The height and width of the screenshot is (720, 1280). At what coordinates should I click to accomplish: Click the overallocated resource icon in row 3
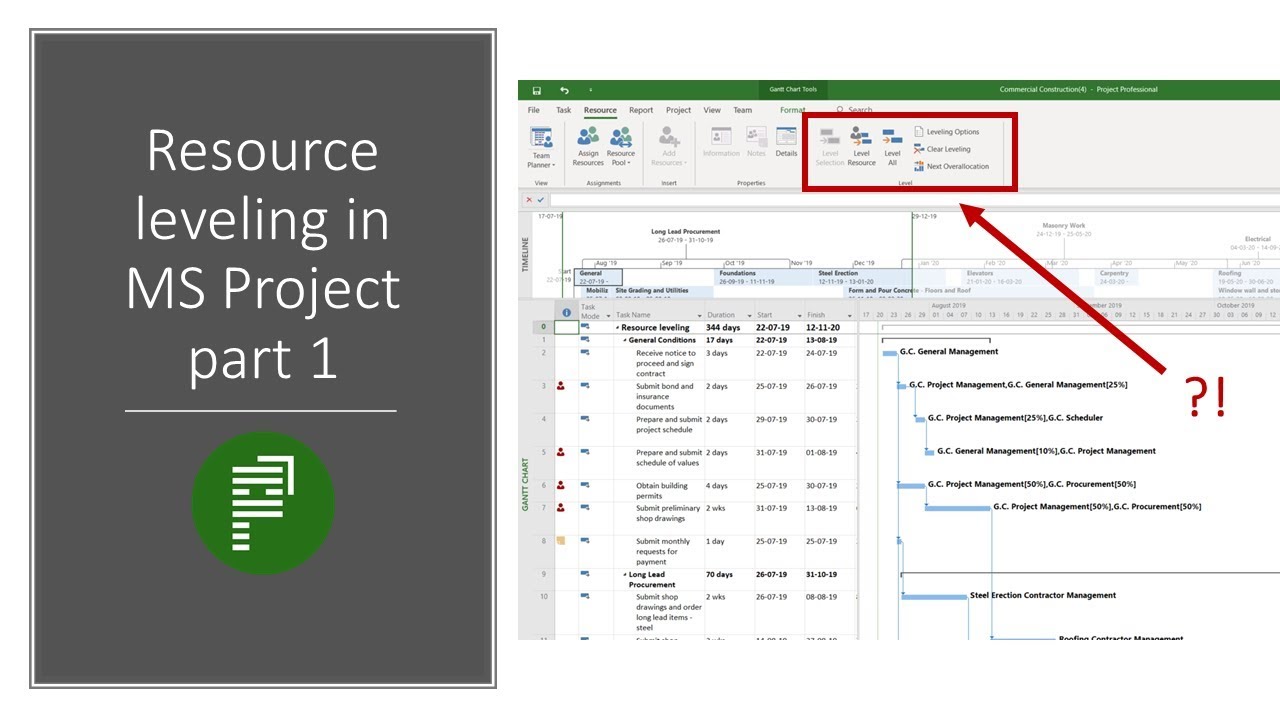click(561, 385)
